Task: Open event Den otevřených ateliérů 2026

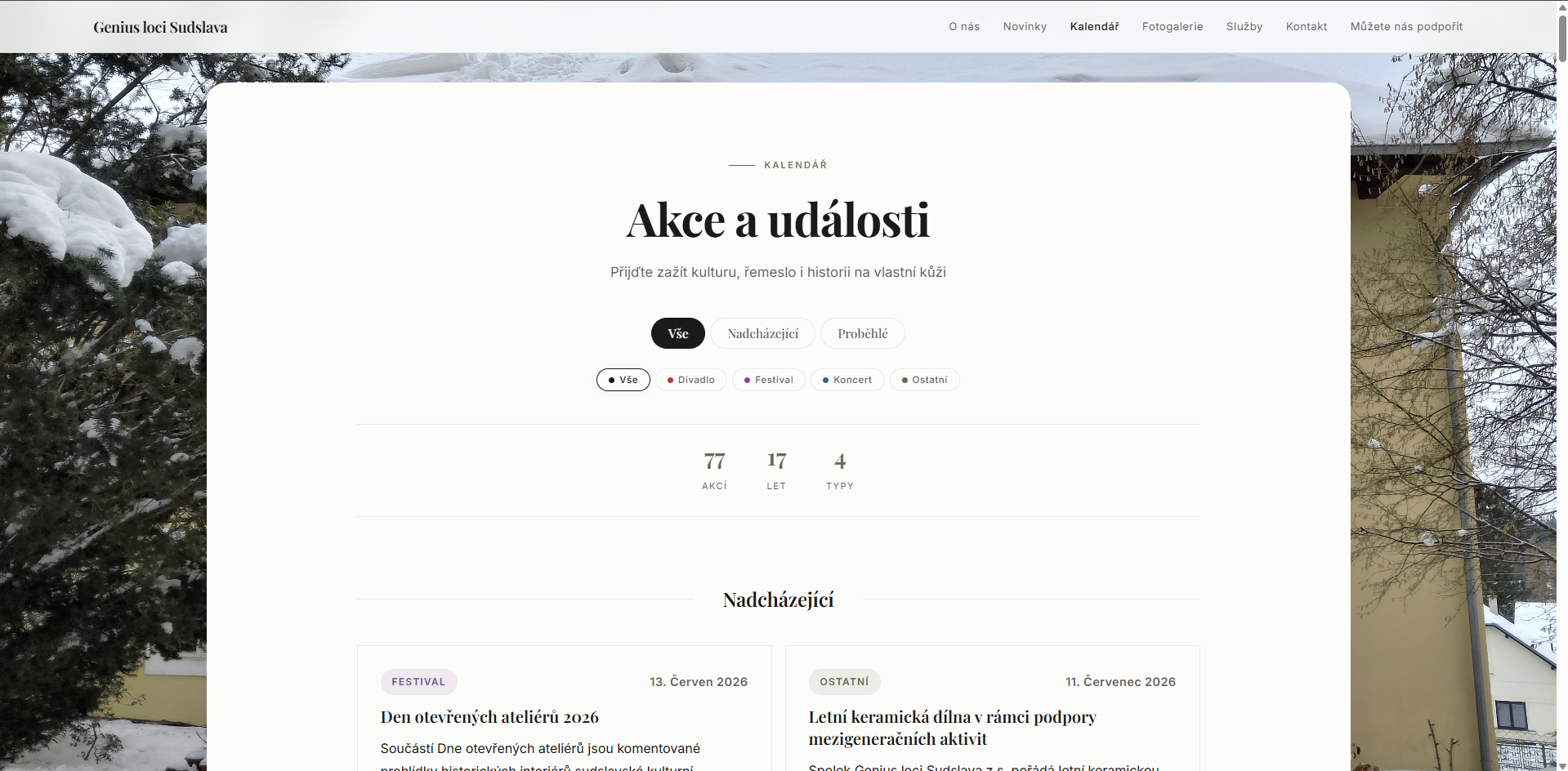Action: pos(489,717)
